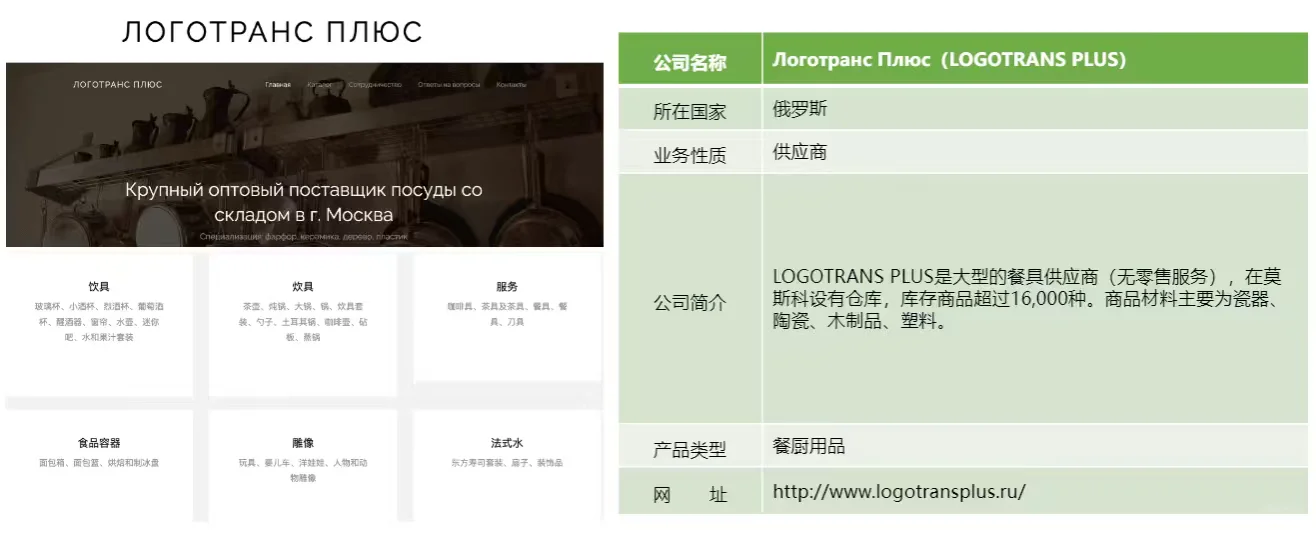Open the 饮具 category card
Screen dimensions: 1316x536
pyautogui.click(x=99, y=325)
